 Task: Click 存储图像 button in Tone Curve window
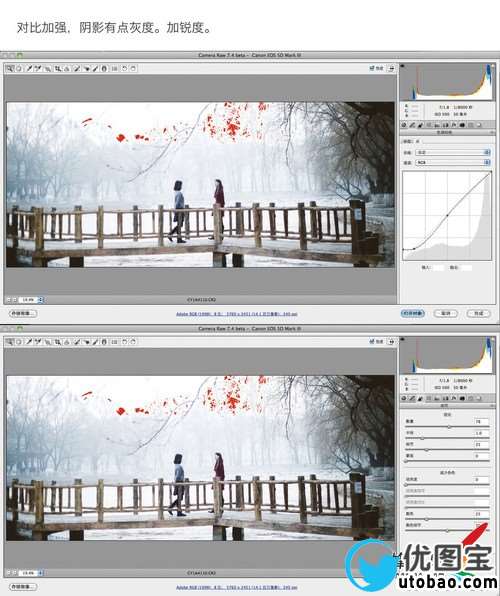click(x=23, y=314)
